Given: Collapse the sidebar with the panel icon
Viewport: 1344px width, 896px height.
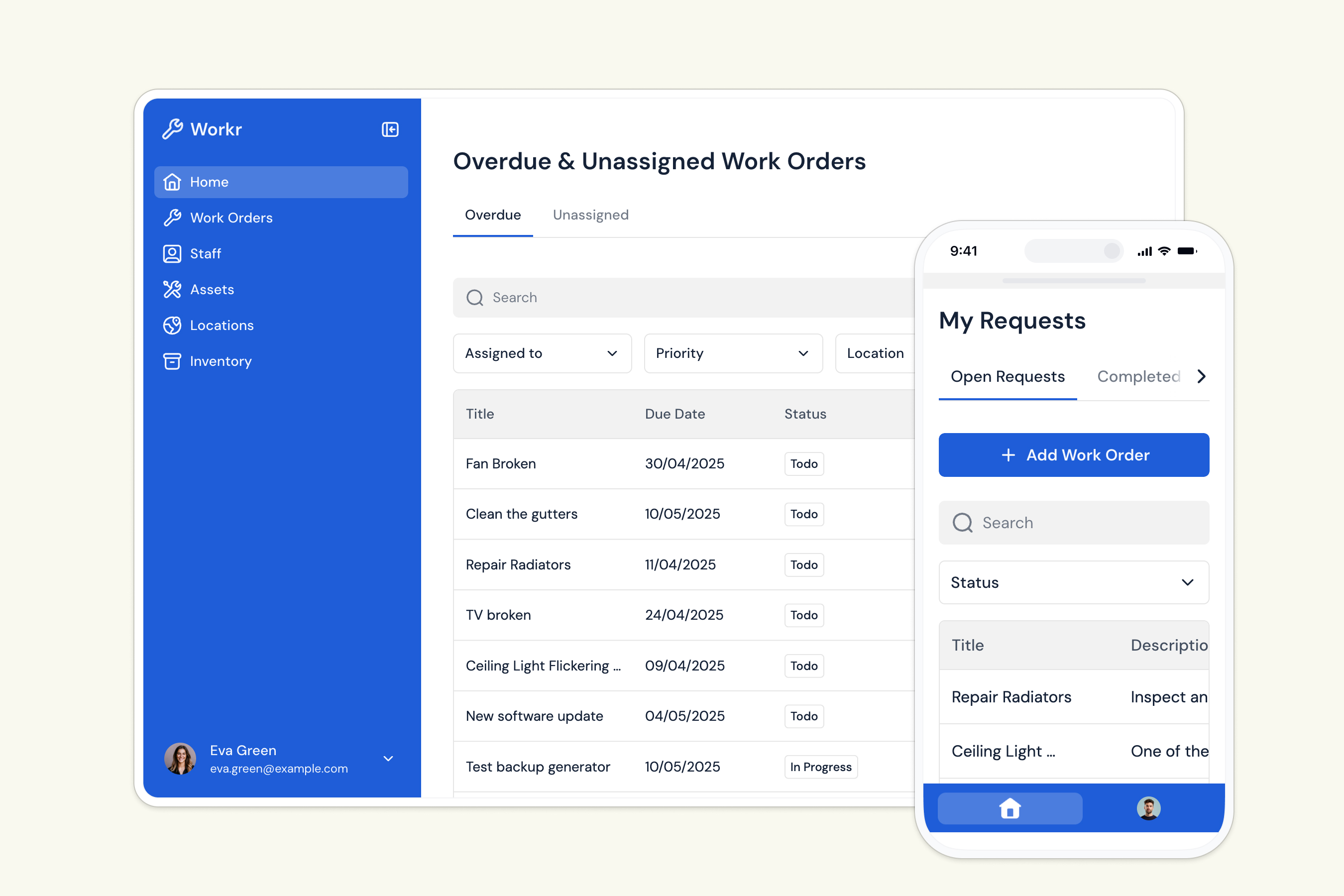Looking at the screenshot, I should pos(390,130).
